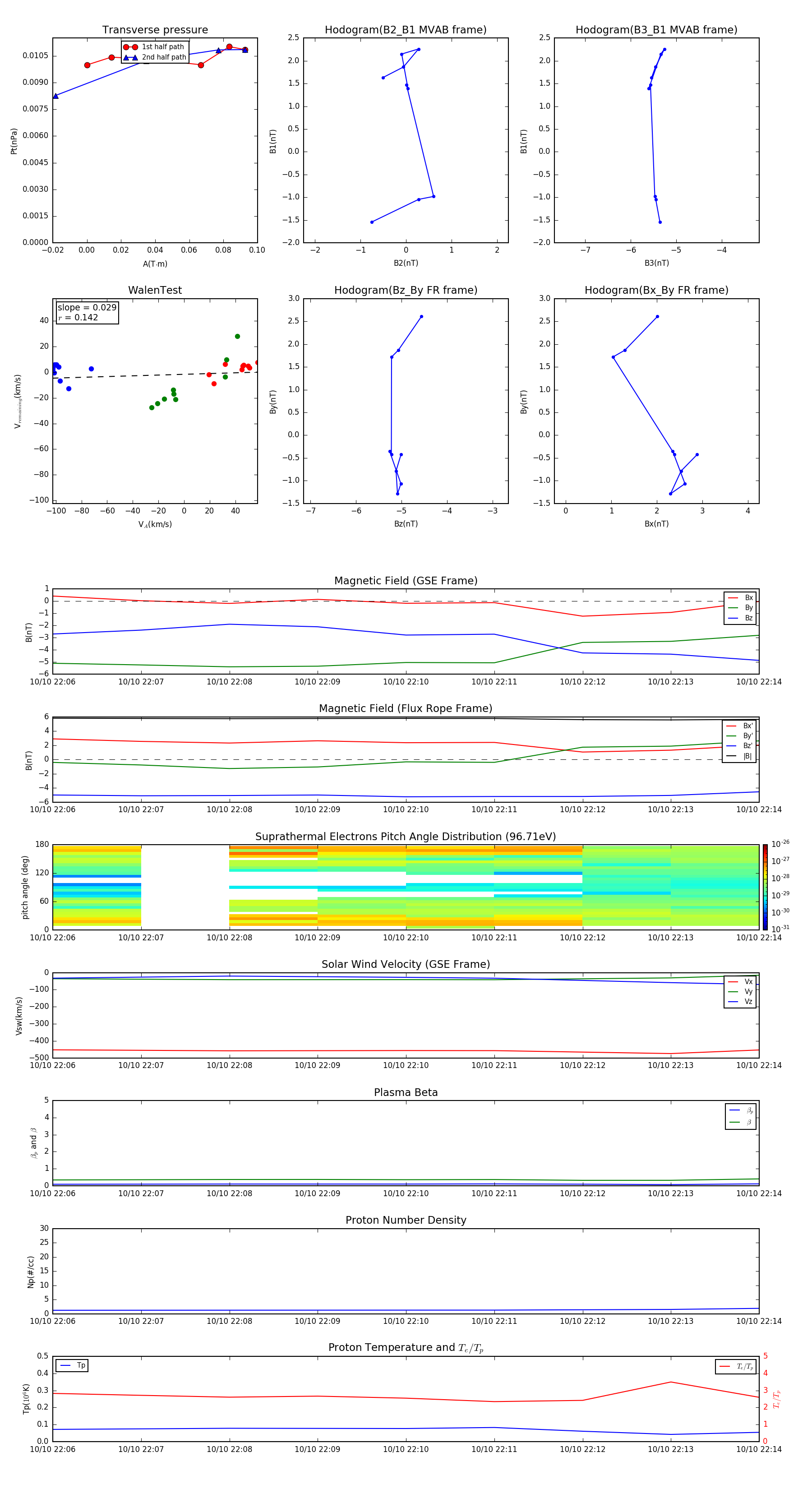
Task: Click the 'B3(nT)' x-axis label
Action: [656, 263]
